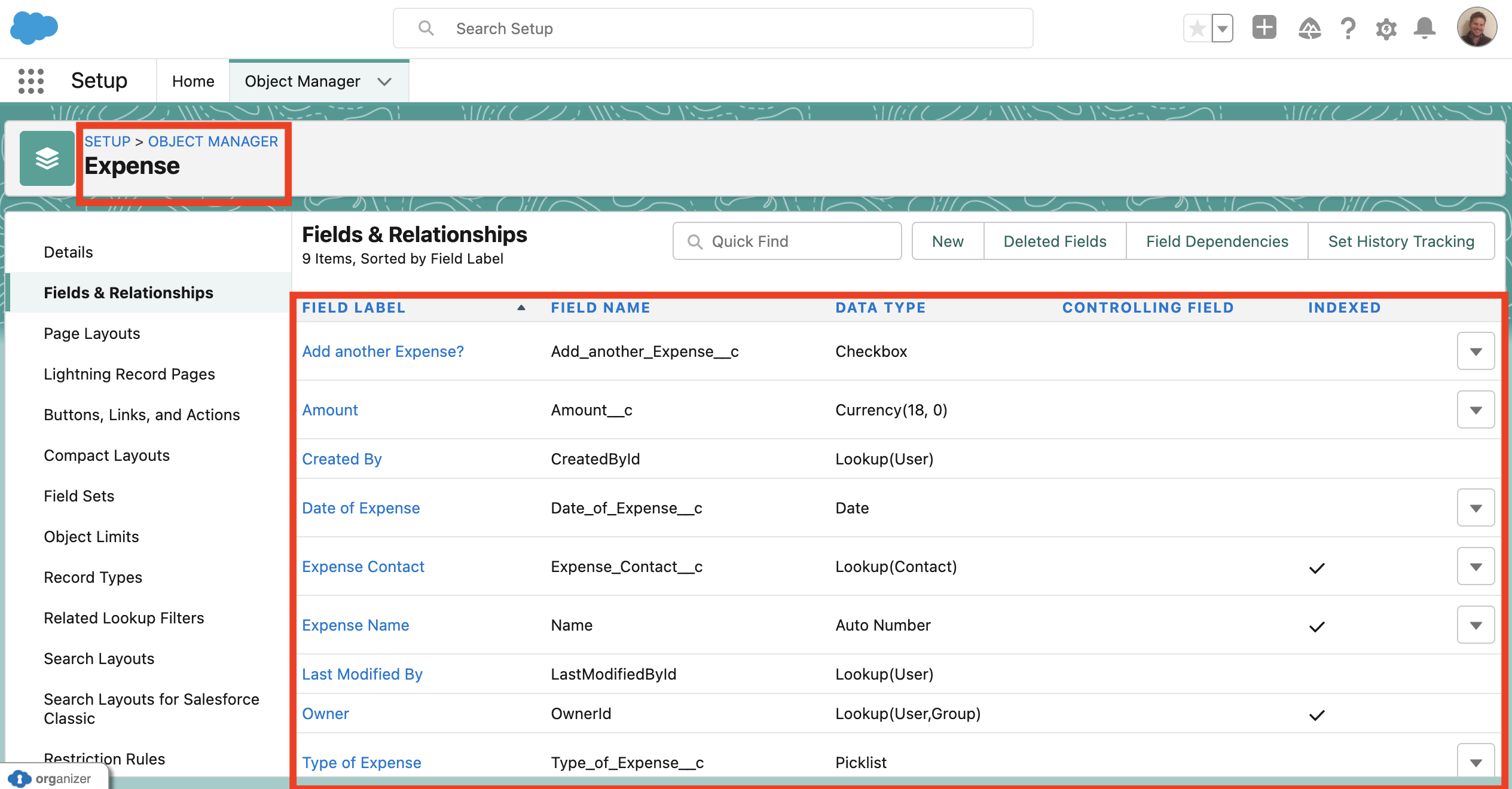Open the App Launcher dots grid
The image size is (1512, 789).
[x=31, y=81]
